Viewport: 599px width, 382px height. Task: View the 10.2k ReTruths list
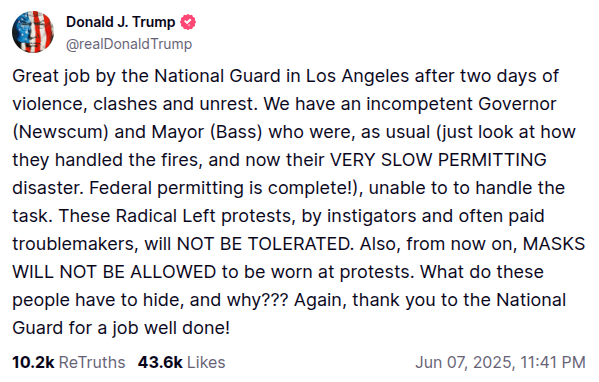coord(69,362)
